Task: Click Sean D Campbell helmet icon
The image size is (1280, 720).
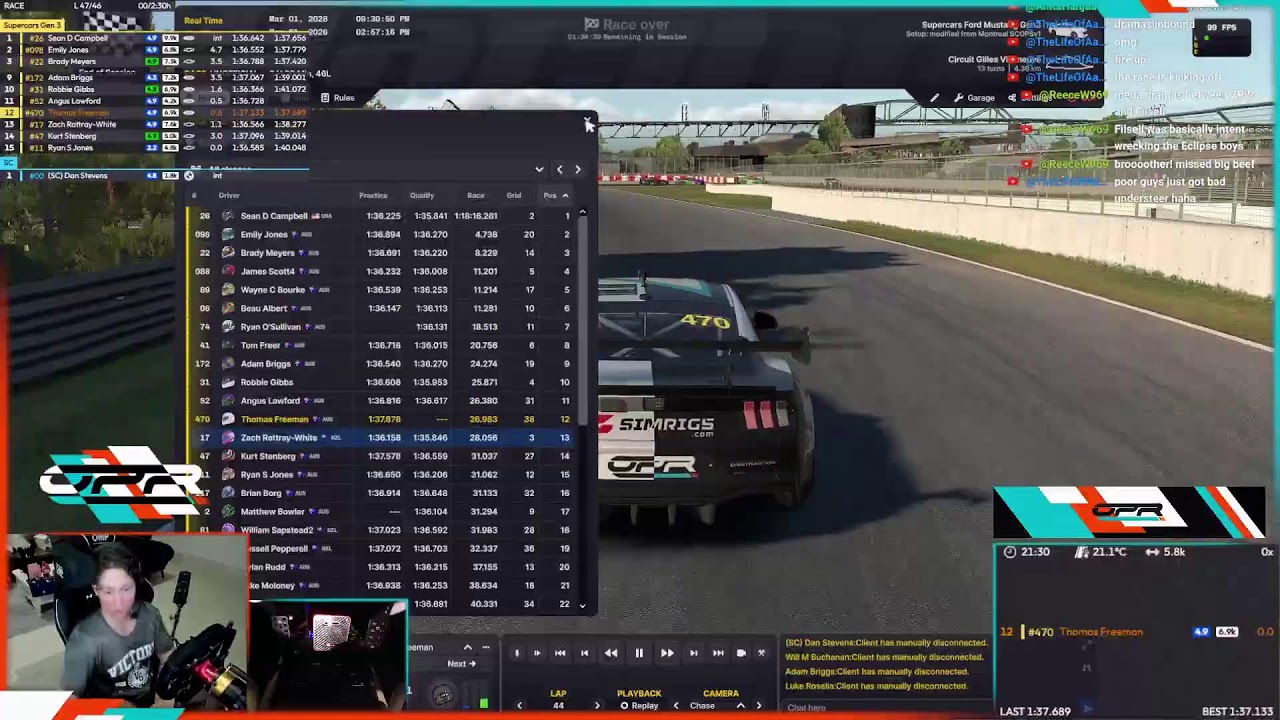Action: [x=228, y=216]
